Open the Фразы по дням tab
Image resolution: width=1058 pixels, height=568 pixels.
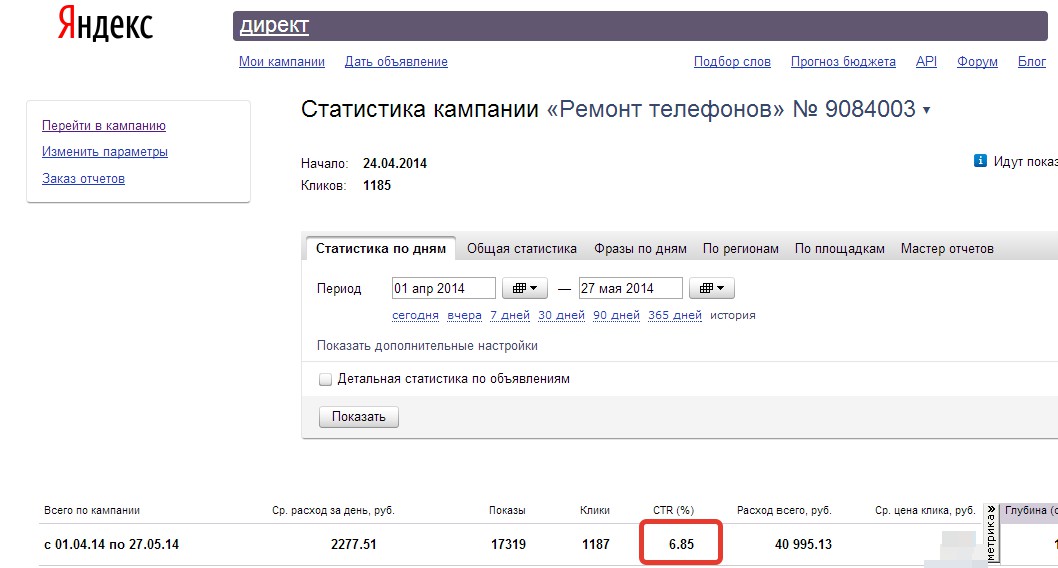640,249
